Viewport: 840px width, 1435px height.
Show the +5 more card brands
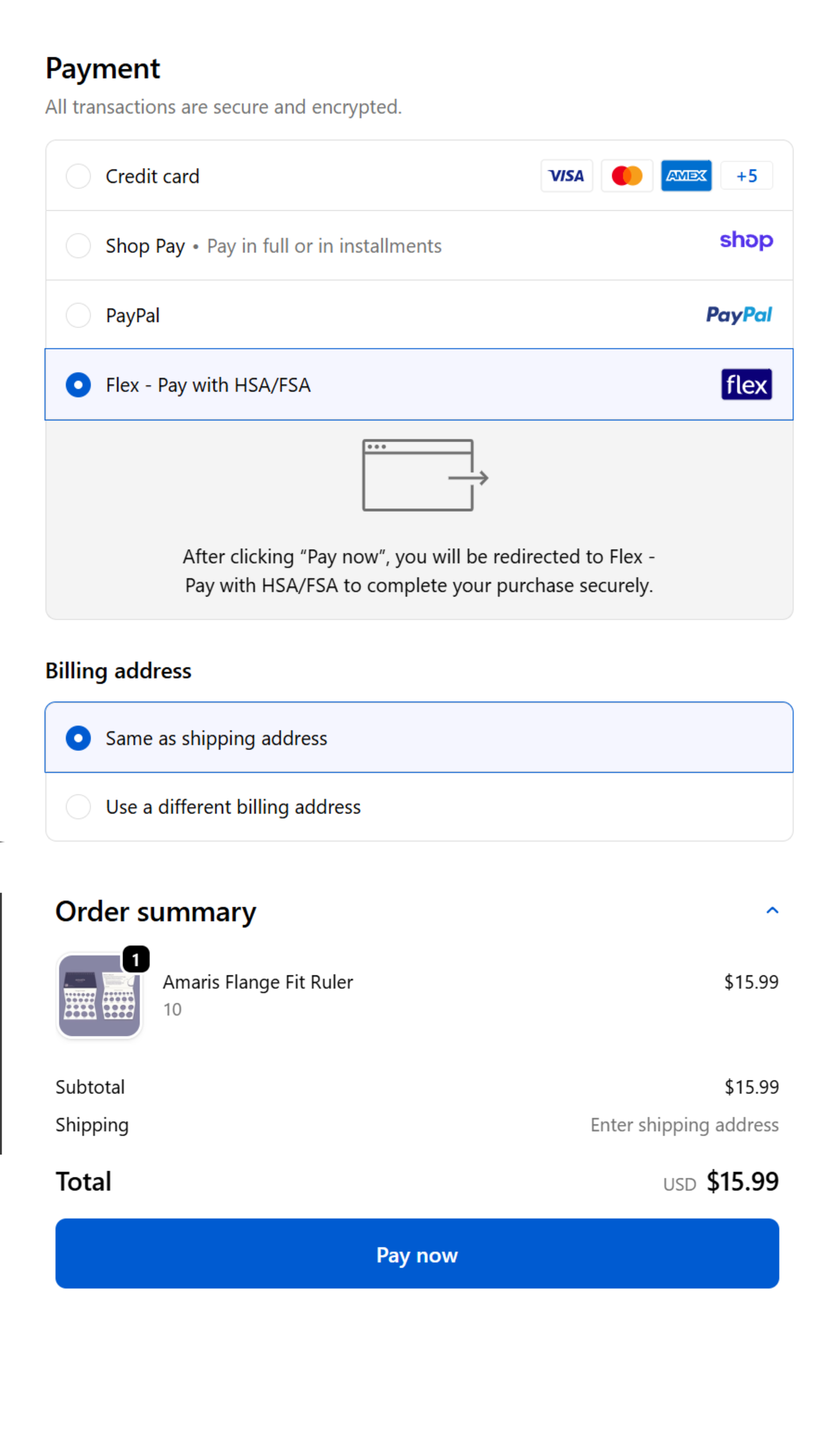(746, 176)
